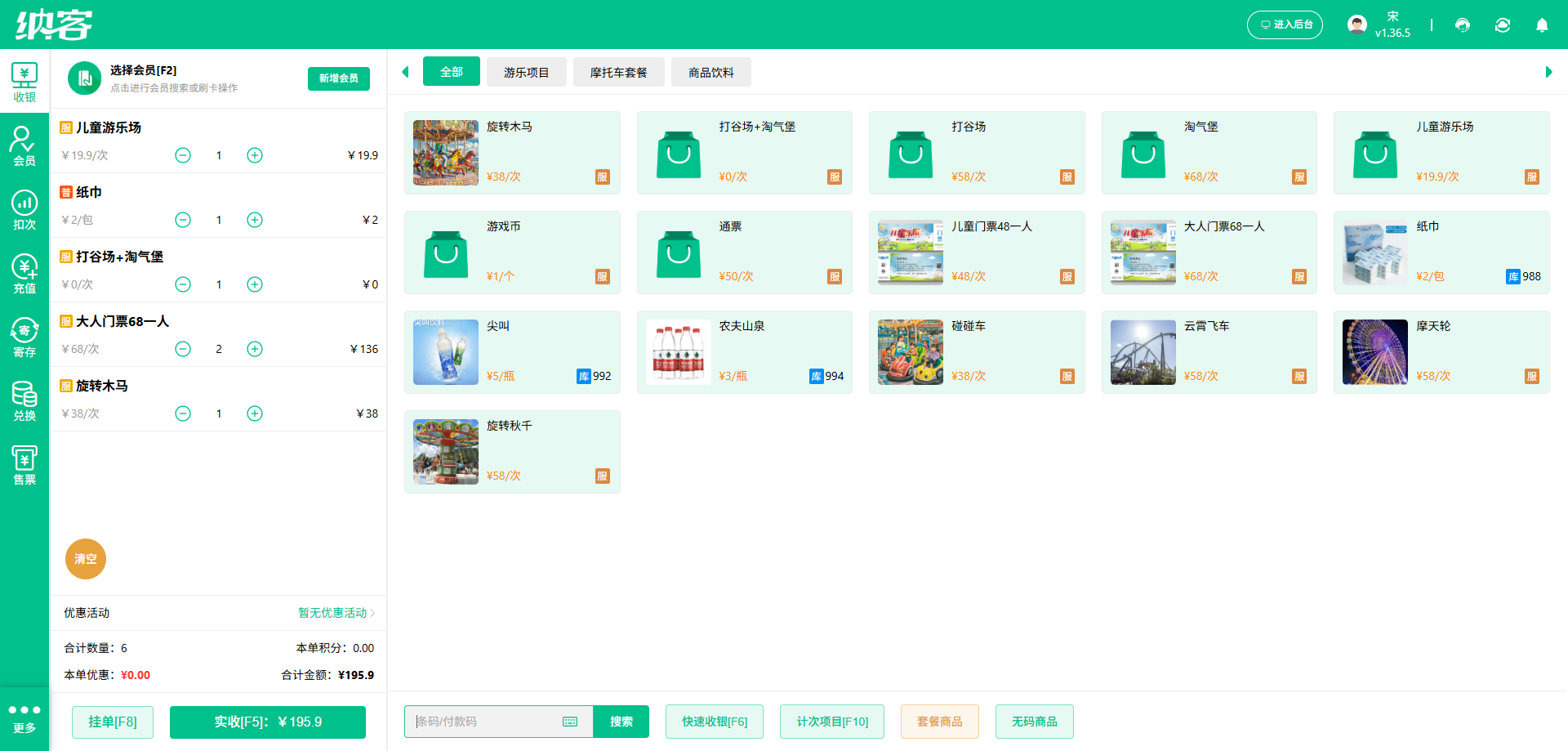Click the 进入后台 backend button

pyautogui.click(x=1285, y=25)
